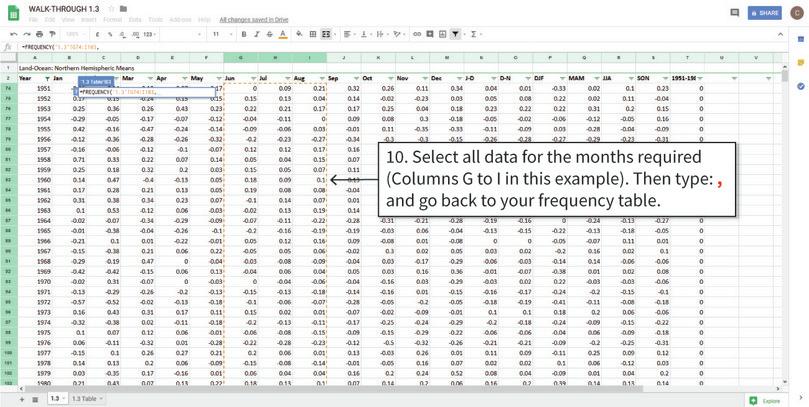This screenshot has height=407, width=809.
Task: Star the WALK-THROUGH 1.3 document
Action: coord(111,9)
